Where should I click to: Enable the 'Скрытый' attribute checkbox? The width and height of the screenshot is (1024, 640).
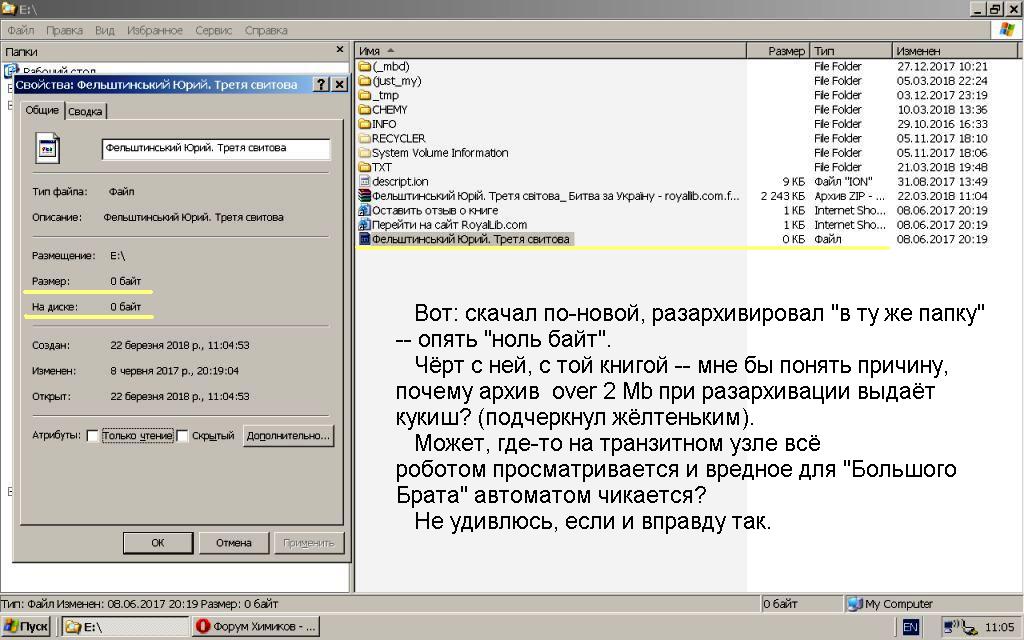coord(183,436)
